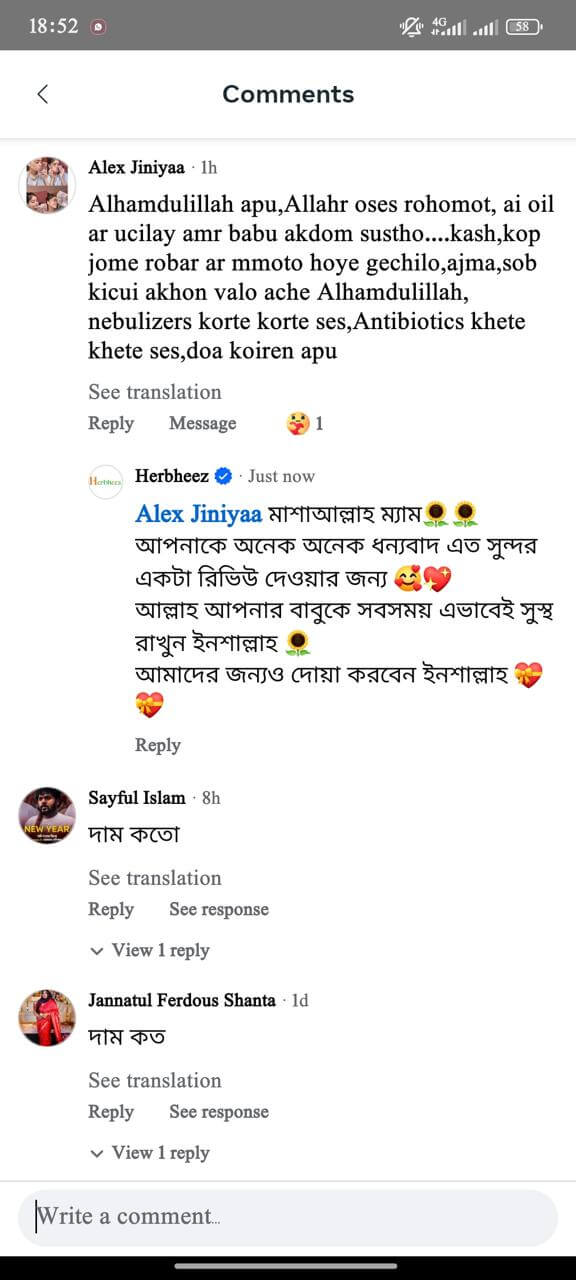
Task: Click the Write a comment field
Action: point(288,1217)
